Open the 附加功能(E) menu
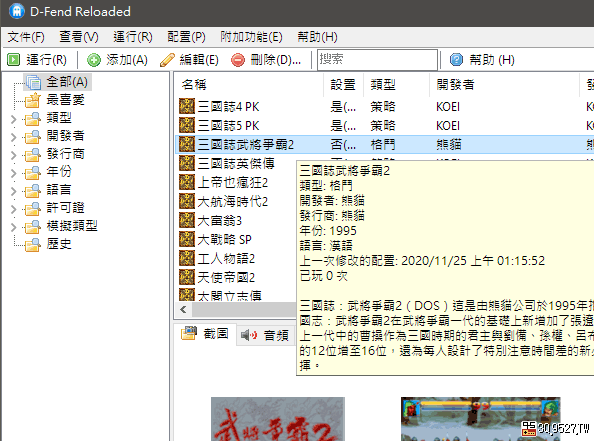 click(x=252, y=37)
